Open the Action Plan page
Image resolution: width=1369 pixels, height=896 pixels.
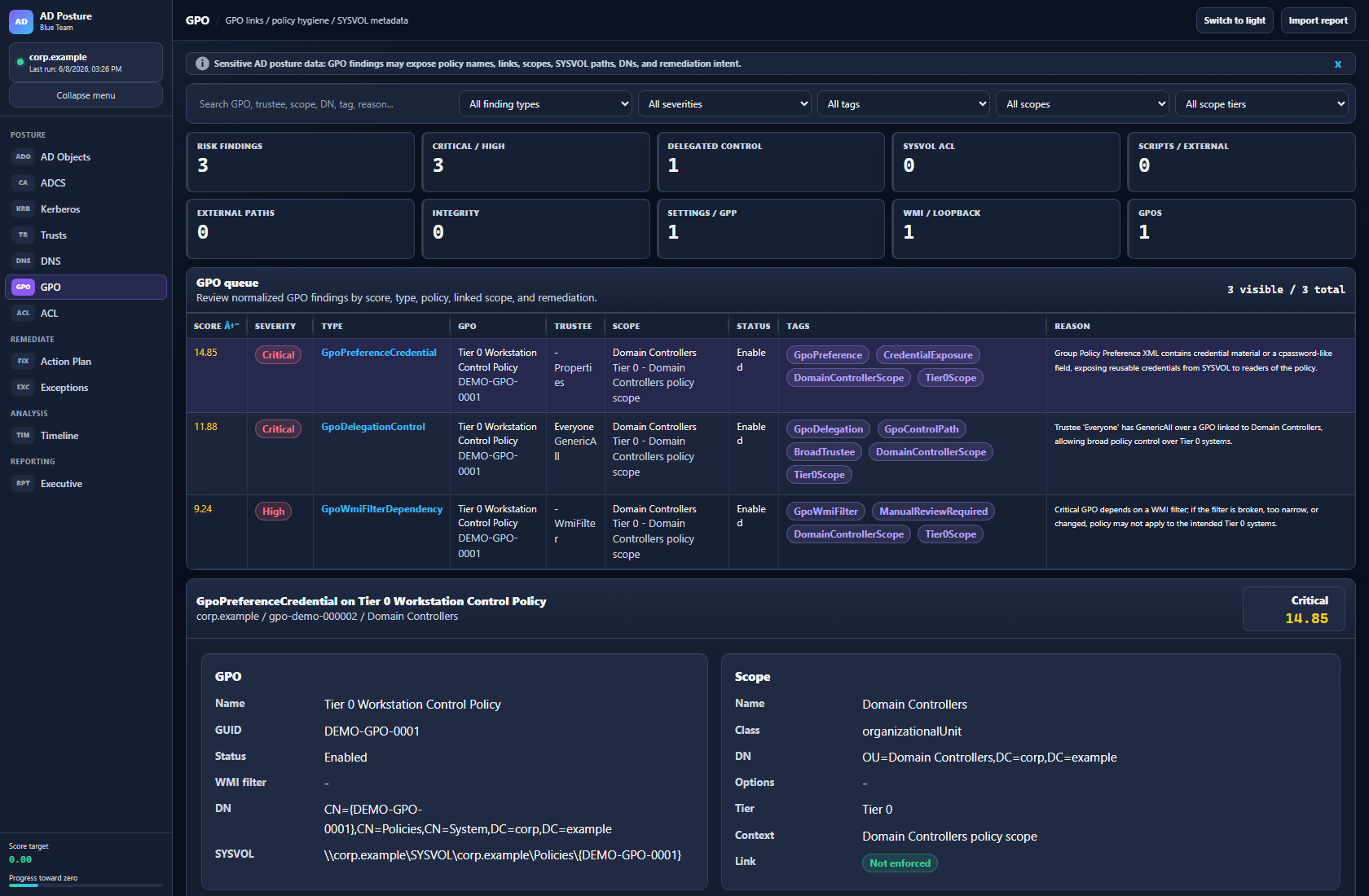(x=86, y=361)
